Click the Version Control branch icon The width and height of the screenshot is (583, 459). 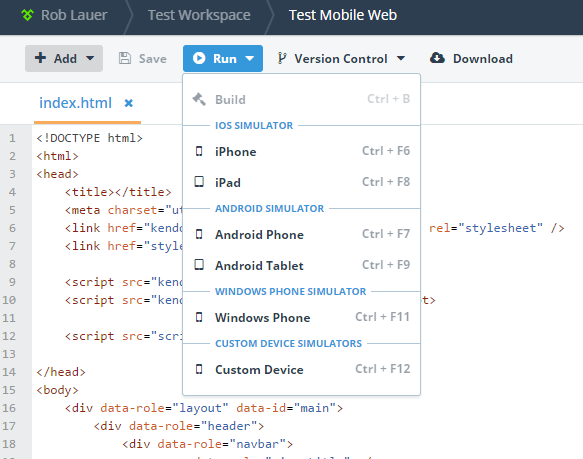(x=282, y=58)
